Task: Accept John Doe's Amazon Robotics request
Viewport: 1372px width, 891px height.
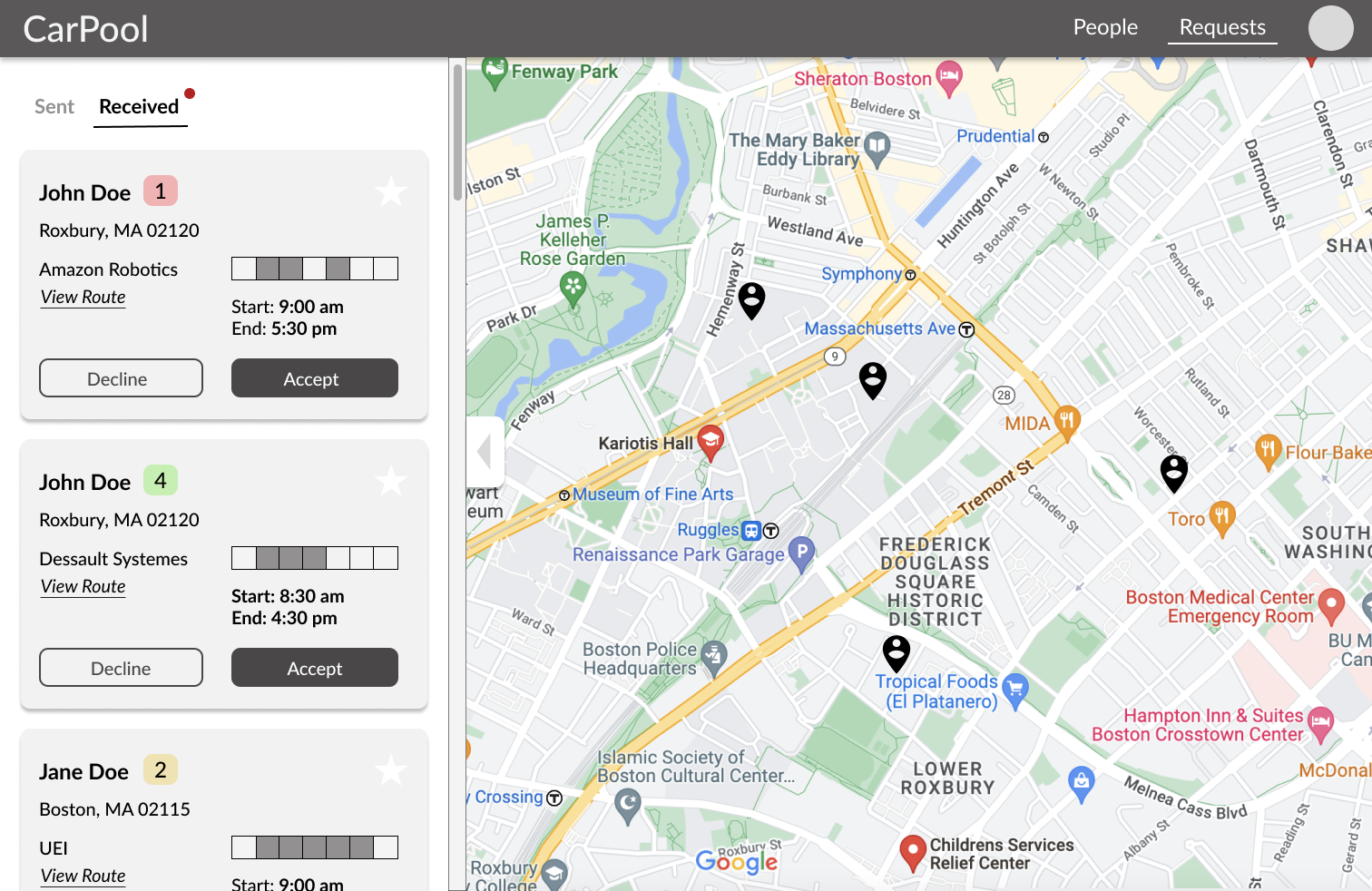Action: tap(315, 378)
